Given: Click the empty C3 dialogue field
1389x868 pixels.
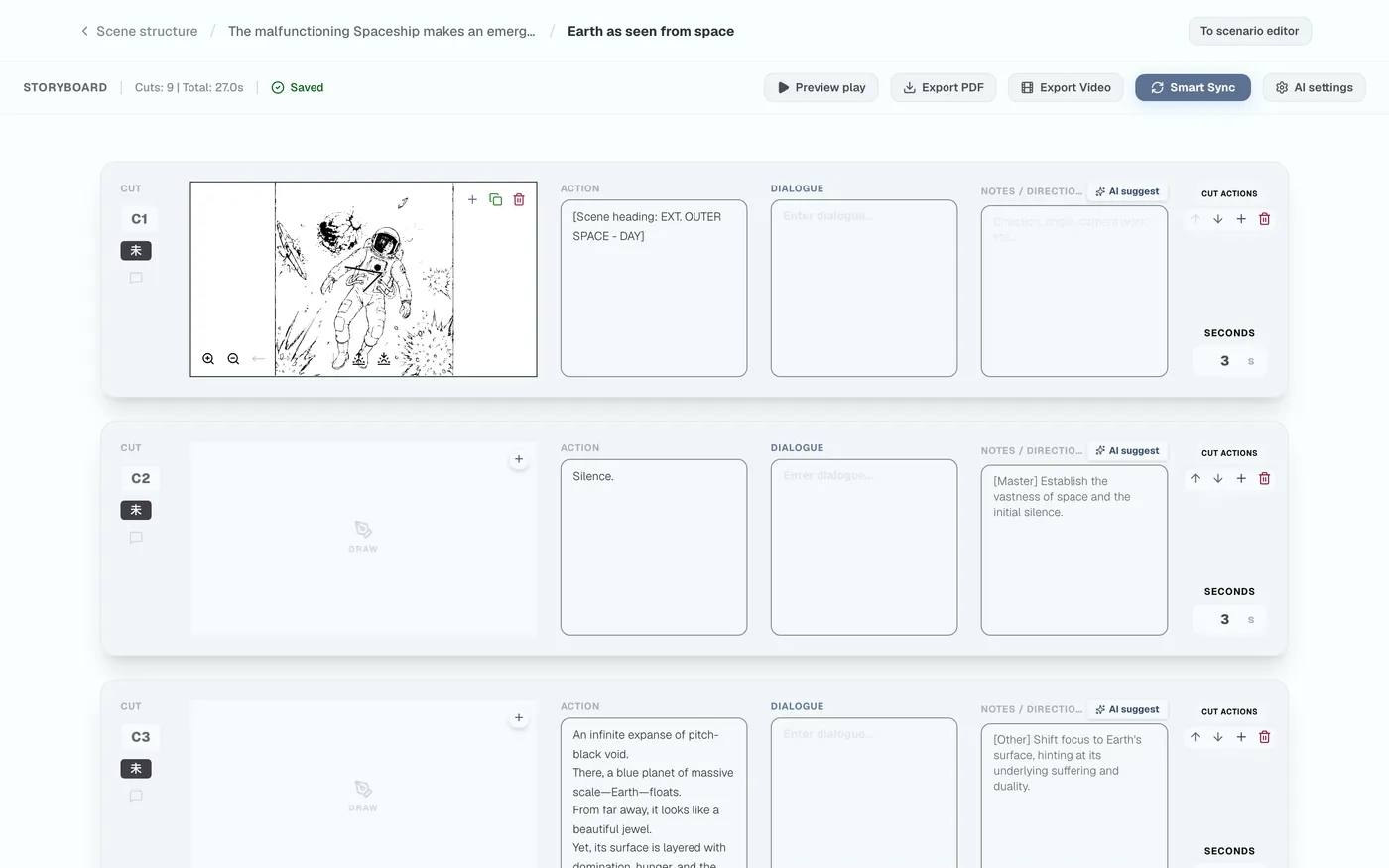Looking at the screenshot, I should (864, 793).
